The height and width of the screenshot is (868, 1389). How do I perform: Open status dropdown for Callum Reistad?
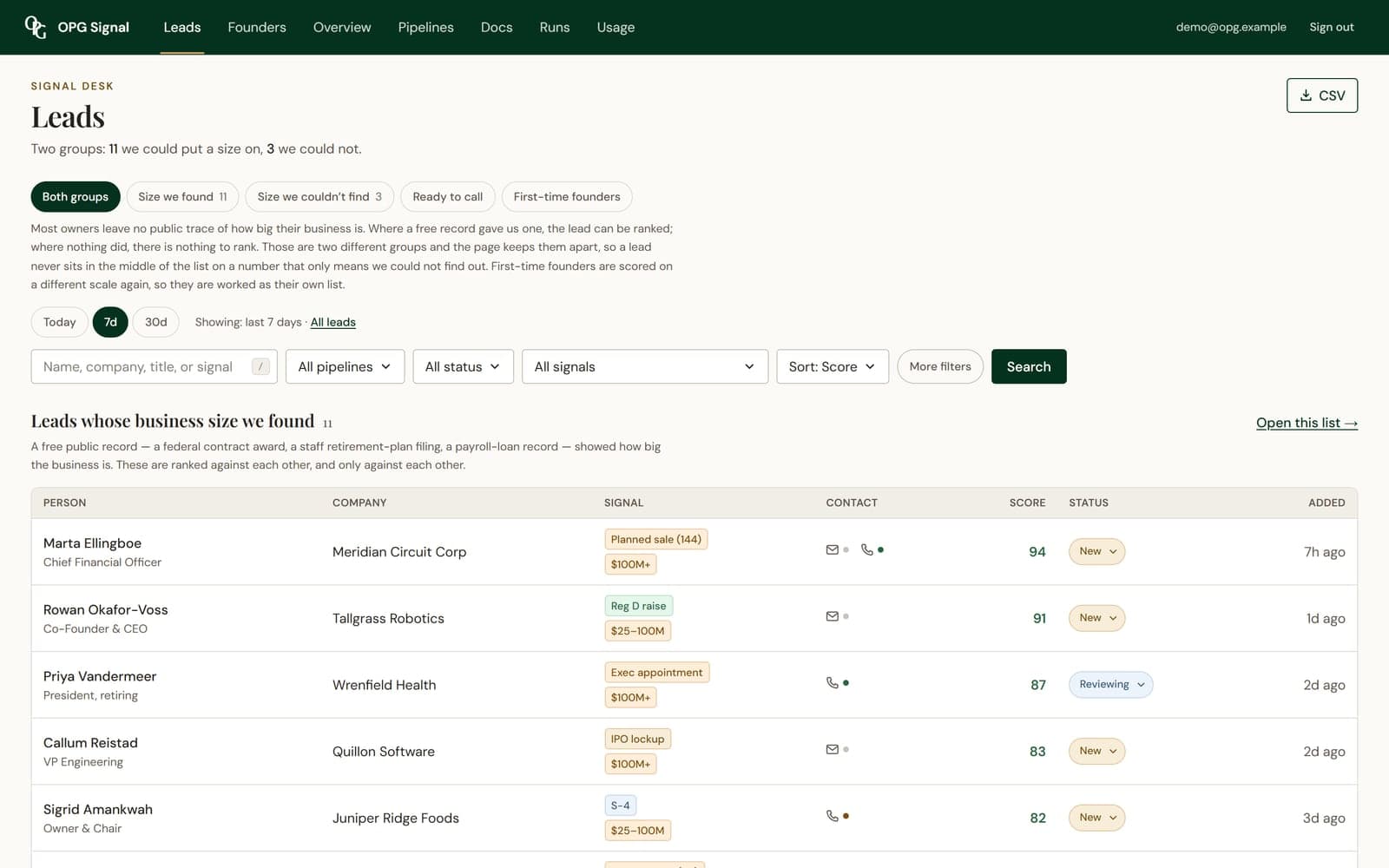pos(1097,751)
